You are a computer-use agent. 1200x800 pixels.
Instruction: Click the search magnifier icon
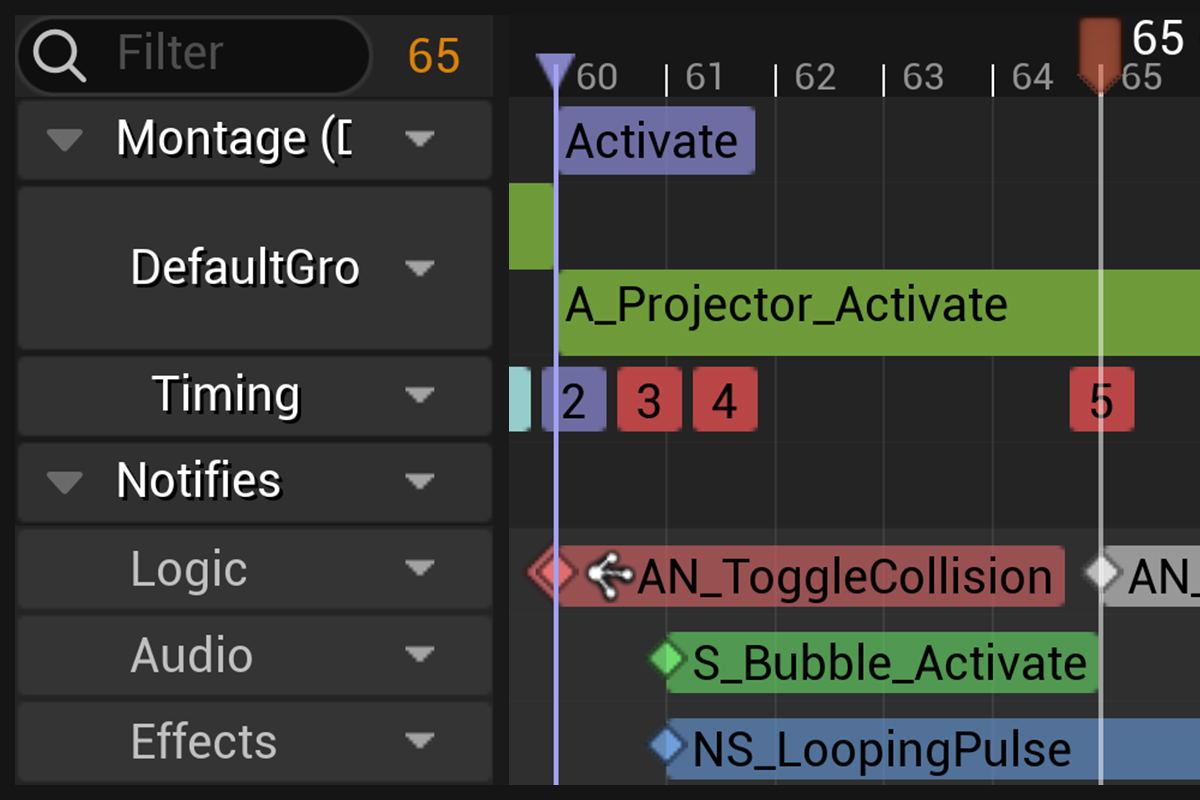59,55
